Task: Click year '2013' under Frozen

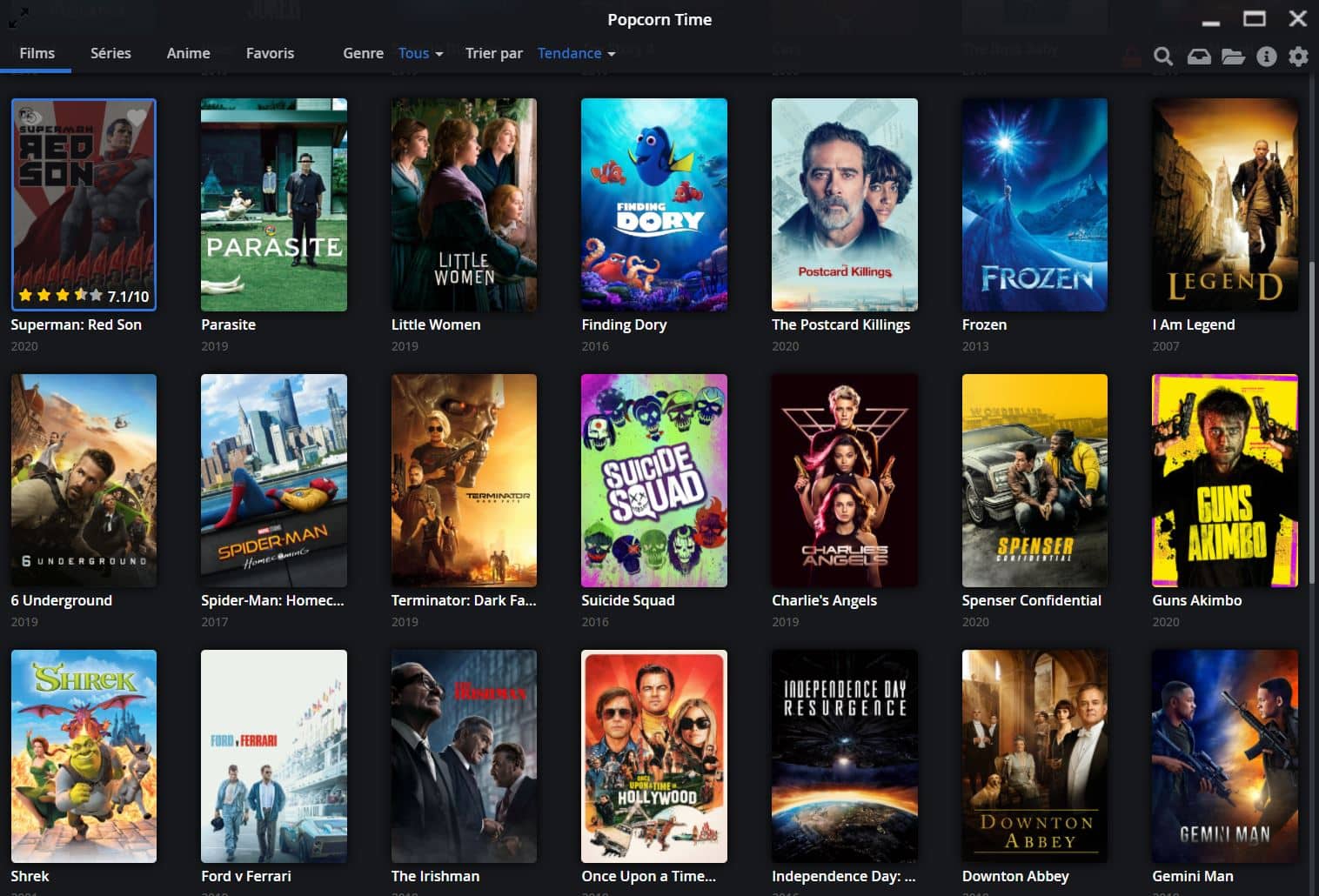Action: click(x=975, y=346)
